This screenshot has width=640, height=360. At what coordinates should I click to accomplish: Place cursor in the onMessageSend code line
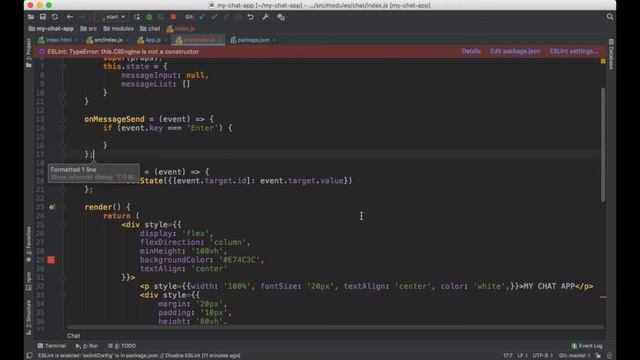[x=149, y=119]
